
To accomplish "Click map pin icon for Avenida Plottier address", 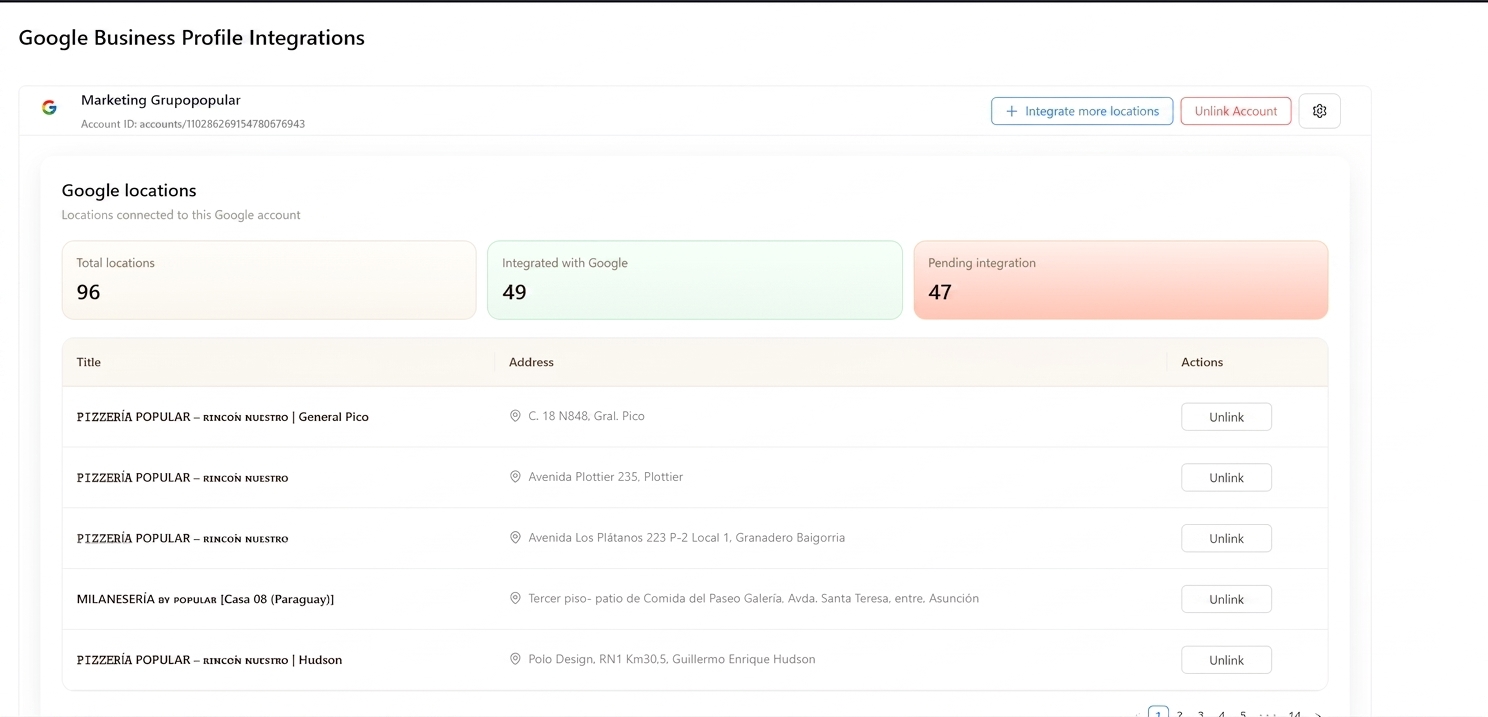I will [516, 477].
